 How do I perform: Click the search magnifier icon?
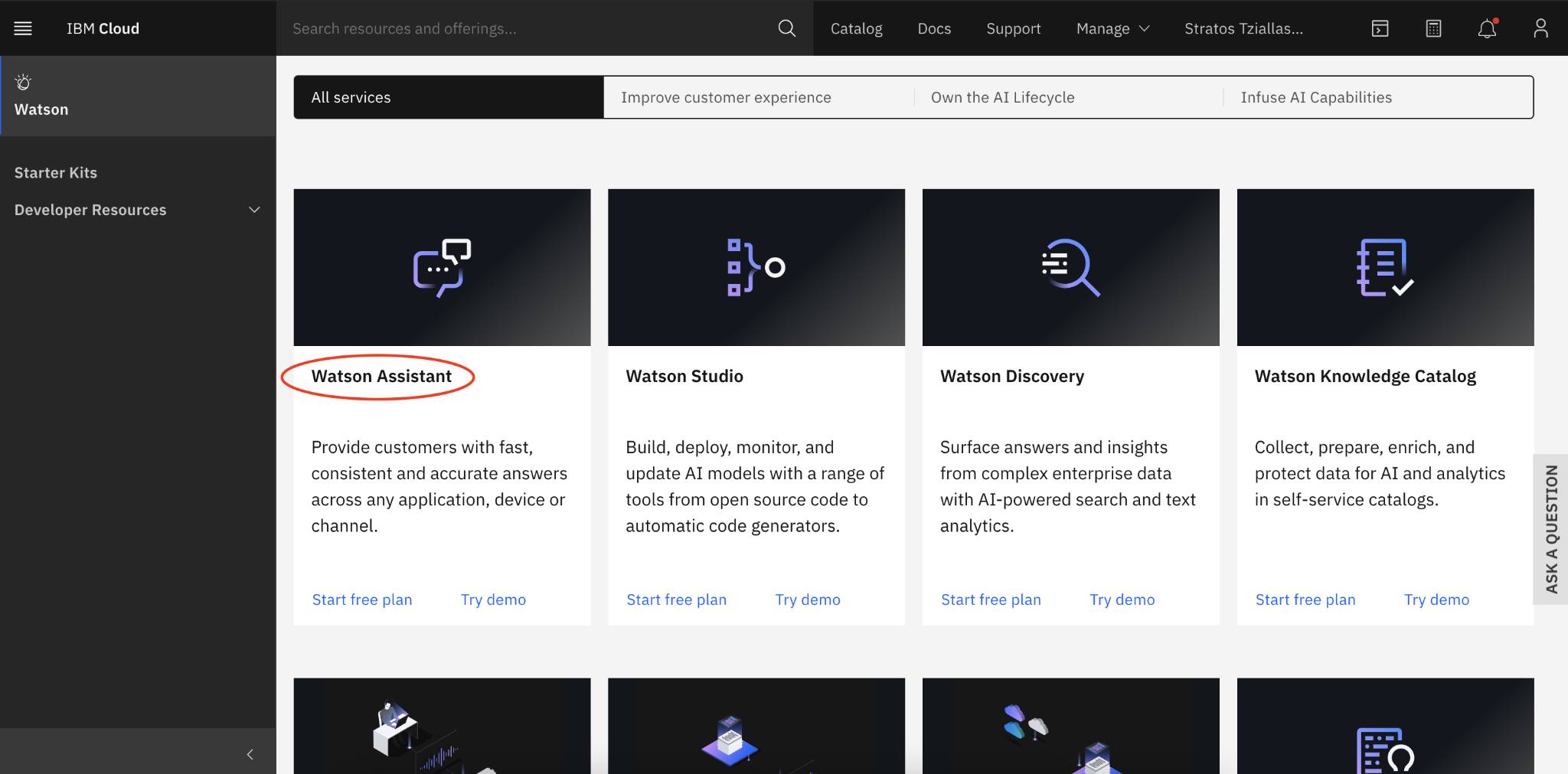pyautogui.click(x=787, y=28)
